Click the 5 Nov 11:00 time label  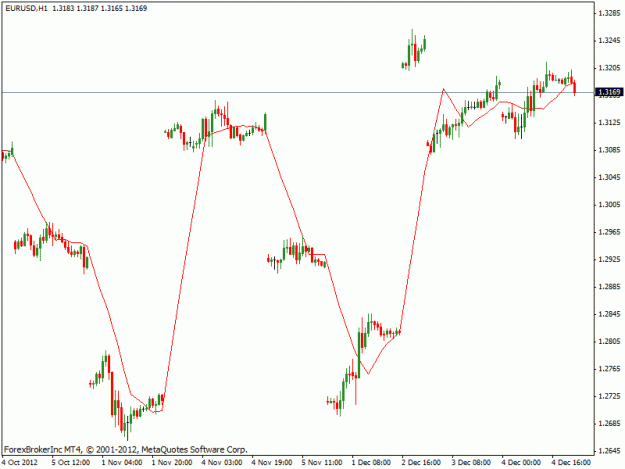(322, 463)
